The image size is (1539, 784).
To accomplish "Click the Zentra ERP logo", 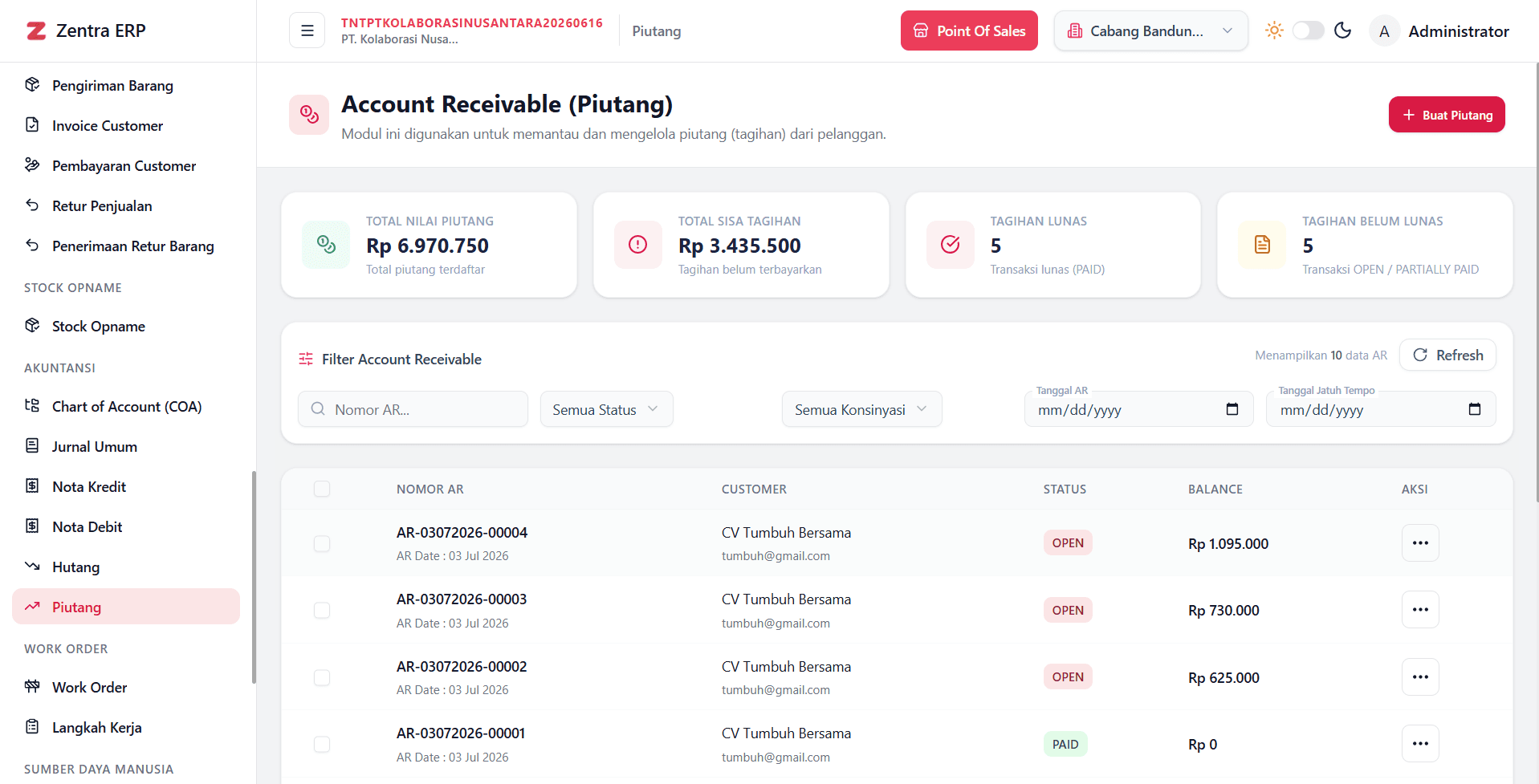I will 86,30.
